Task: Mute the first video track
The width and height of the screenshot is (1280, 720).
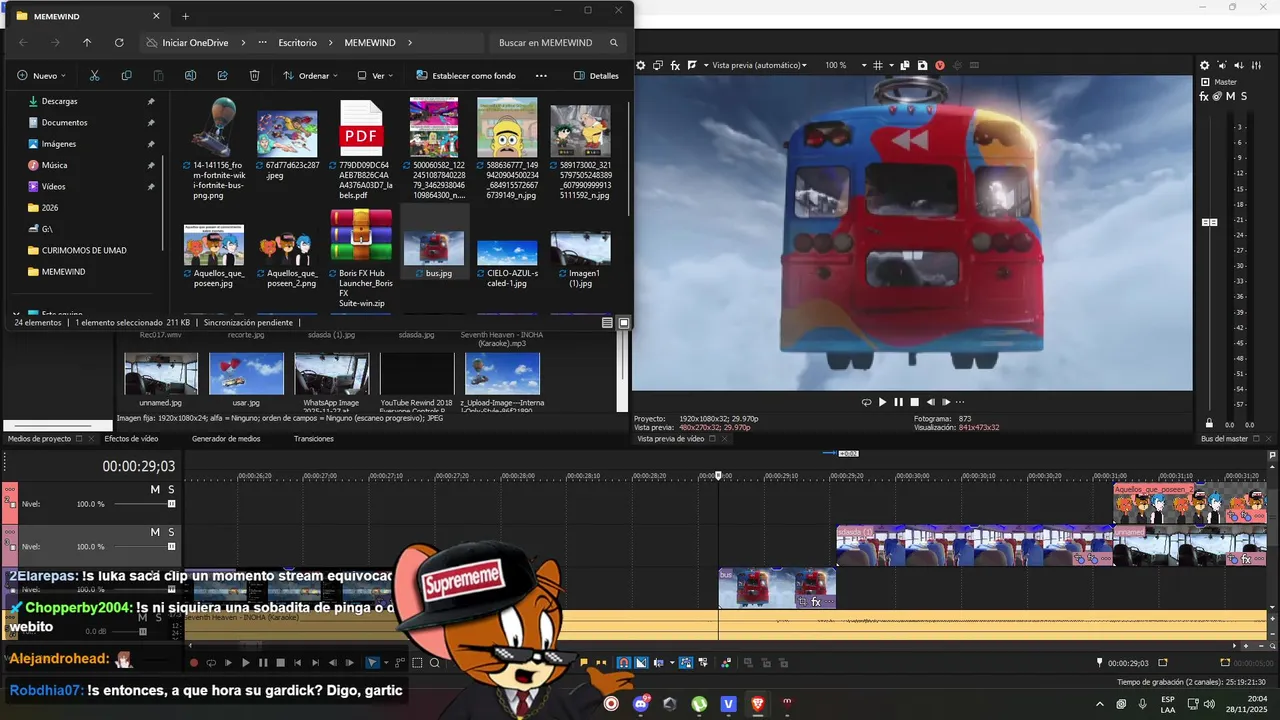Action: pyautogui.click(x=155, y=490)
